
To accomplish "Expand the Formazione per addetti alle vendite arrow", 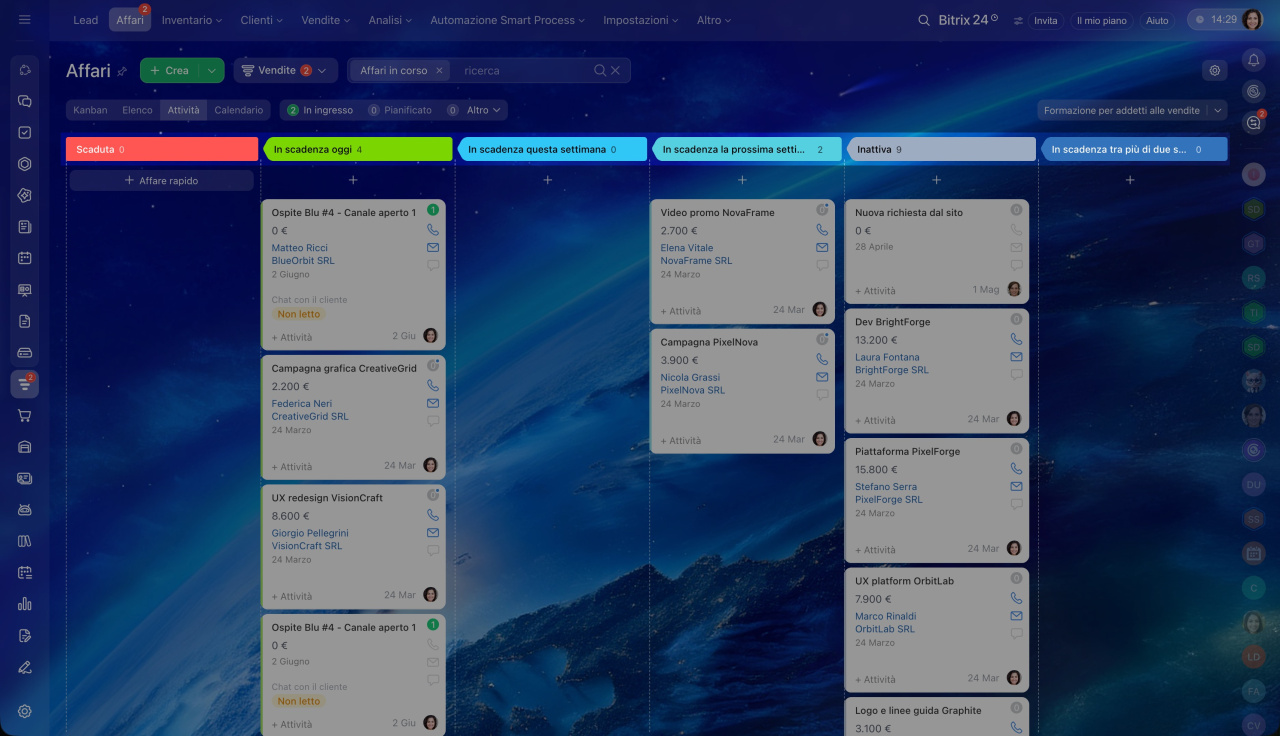I will pyautogui.click(x=1217, y=111).
